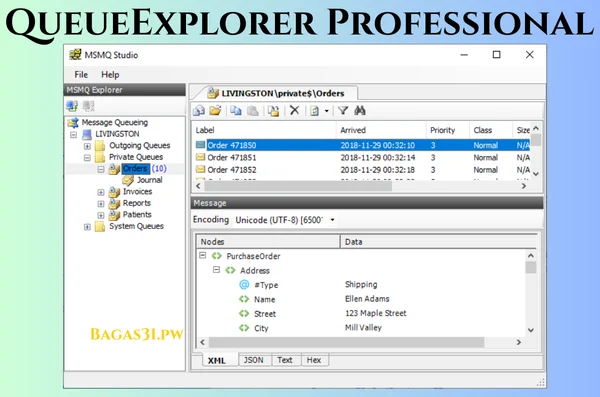Select the Journal tree item
The height and width of the screenshot is (397, 600).
(150, 180)
